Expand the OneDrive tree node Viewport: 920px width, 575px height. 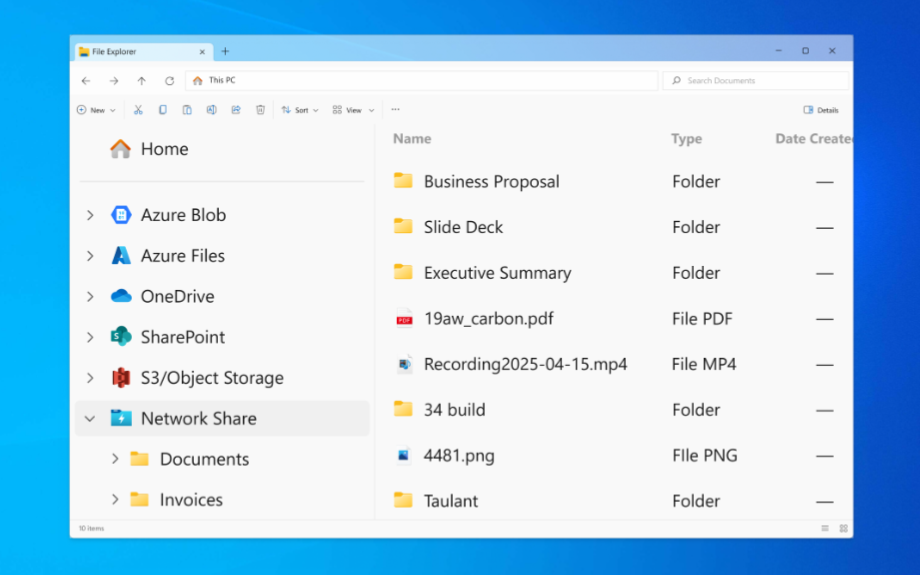point(90,296)
